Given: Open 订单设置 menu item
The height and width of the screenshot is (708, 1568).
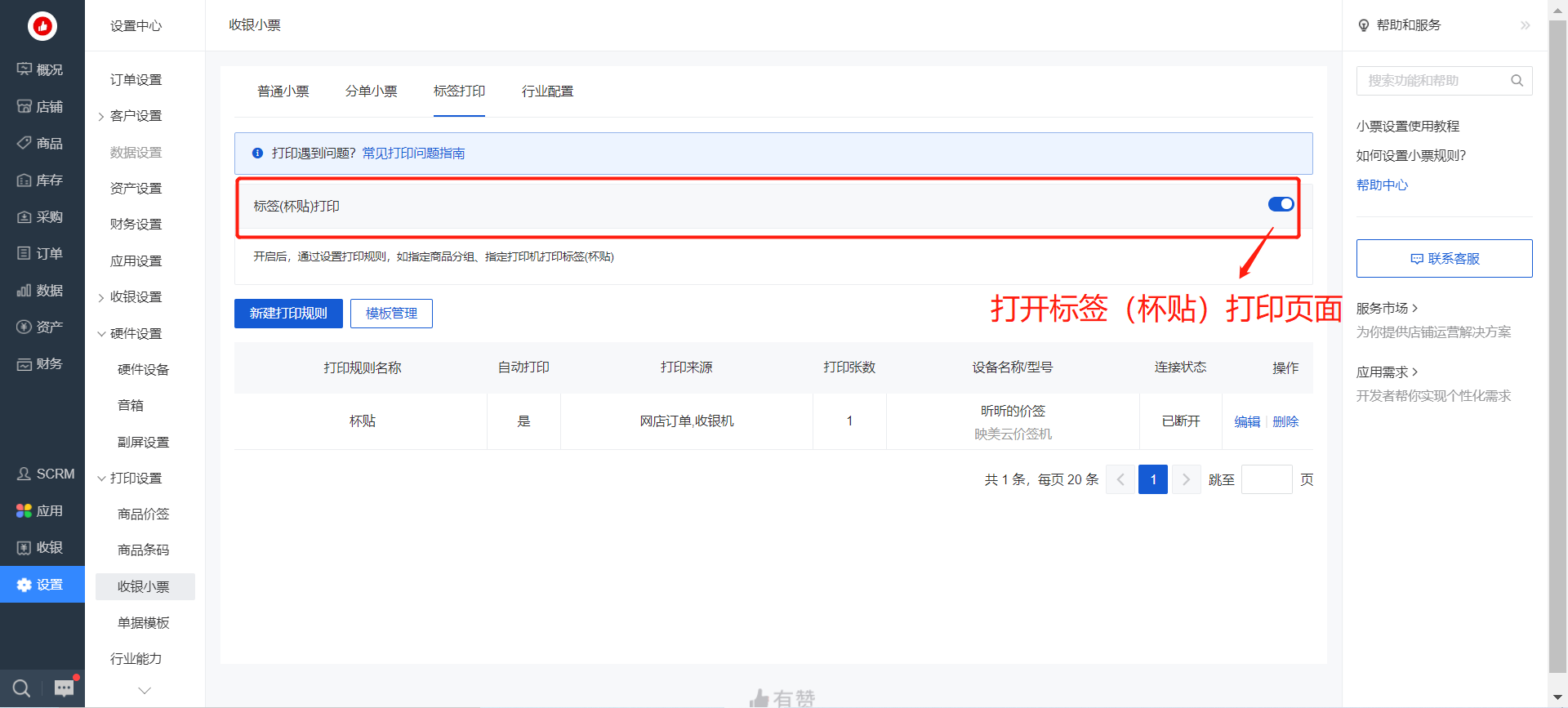Looking at the screenshot, I should click(x=136, y=79).
